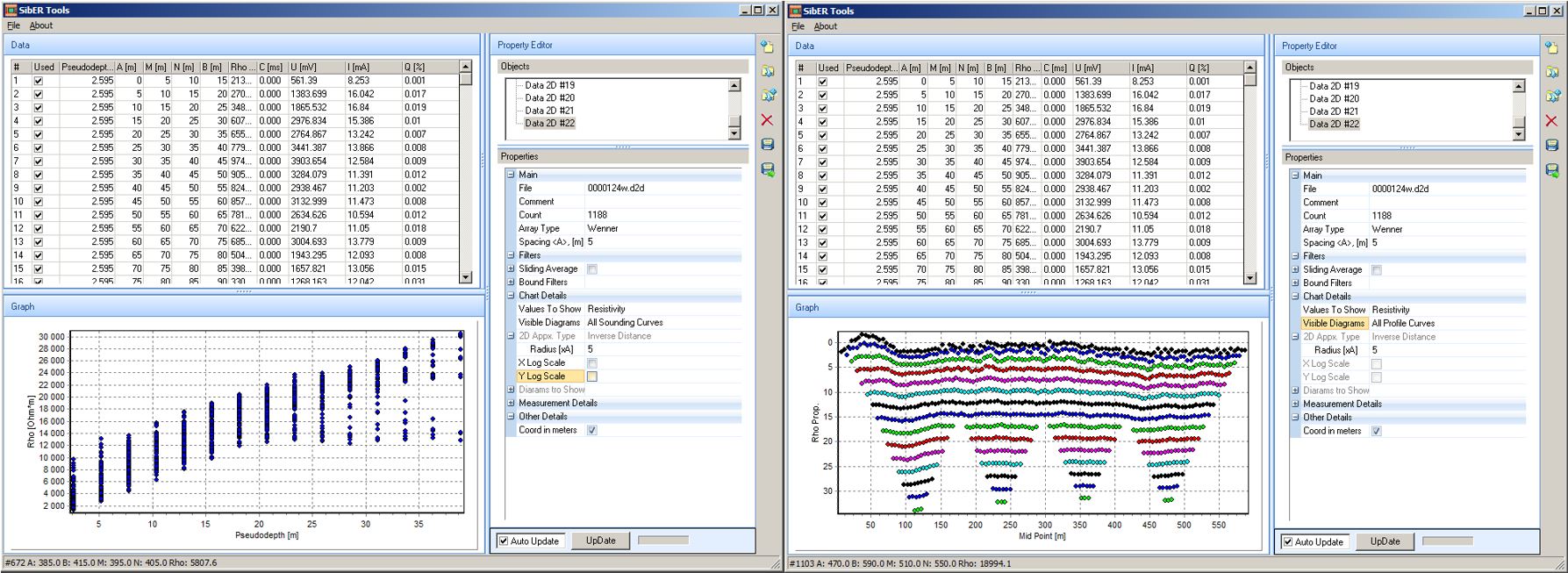The height and width of the screenshot is (573, 1568).
Task: Toggle Auto Update checkbox in left window
Action: point(504,541)
